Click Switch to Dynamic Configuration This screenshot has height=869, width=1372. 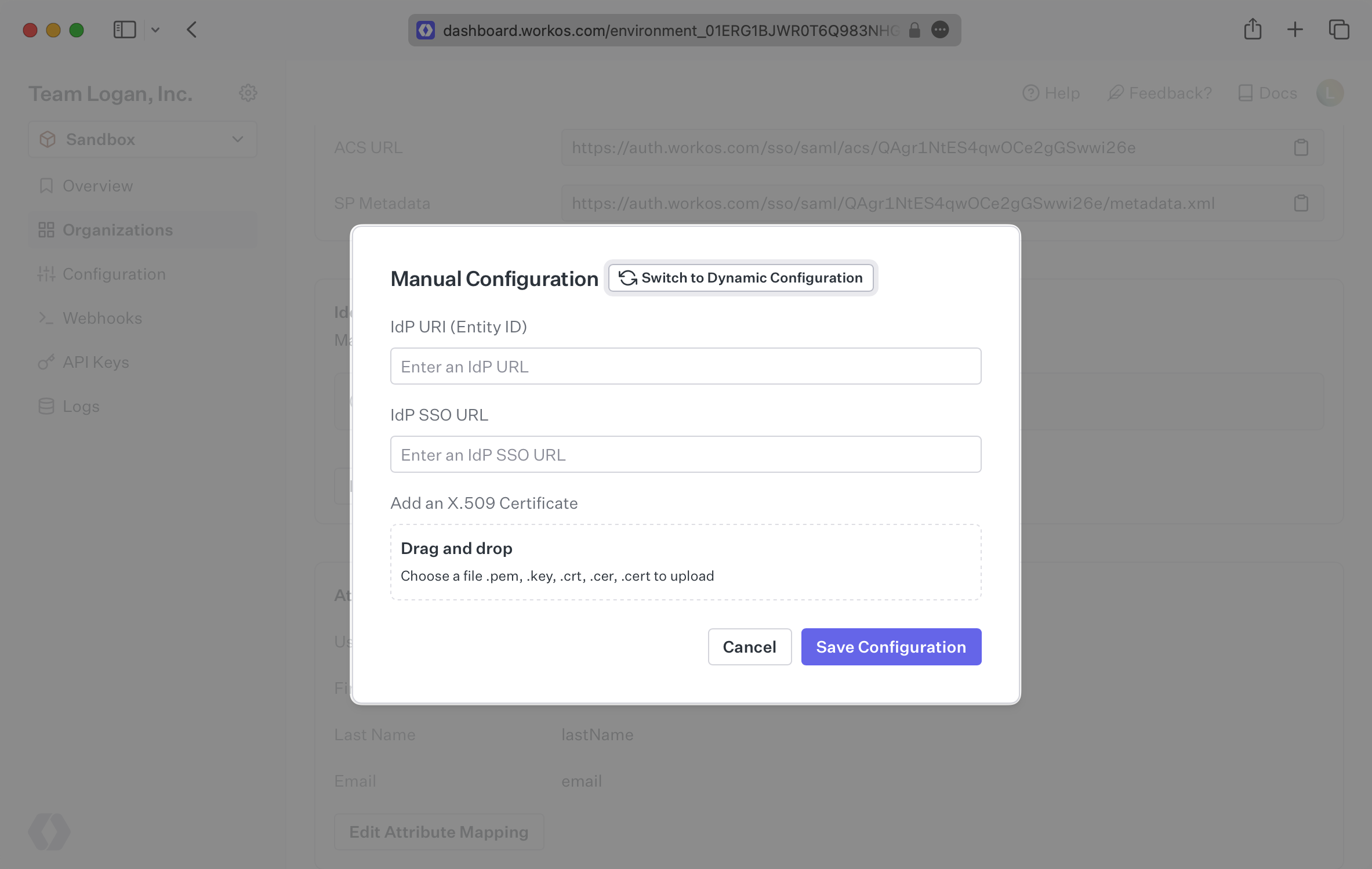point(741,278)
